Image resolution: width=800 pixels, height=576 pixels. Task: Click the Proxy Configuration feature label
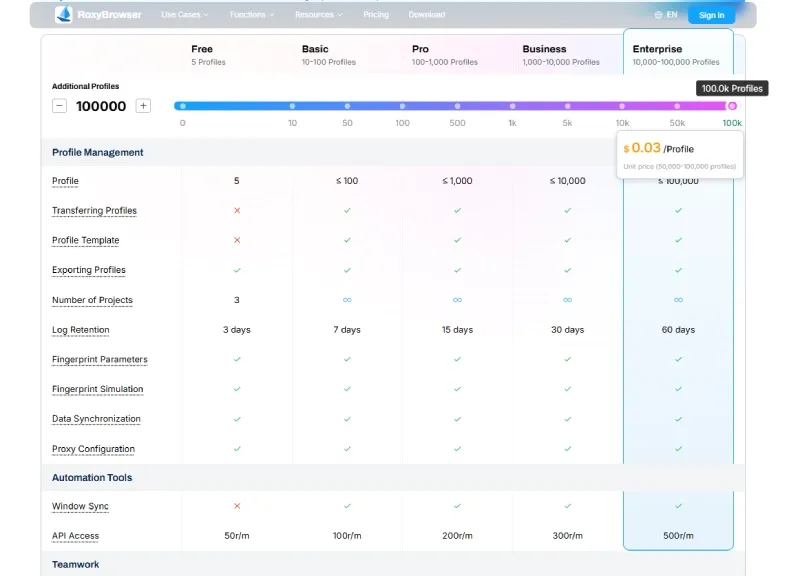tap(93, 449)
